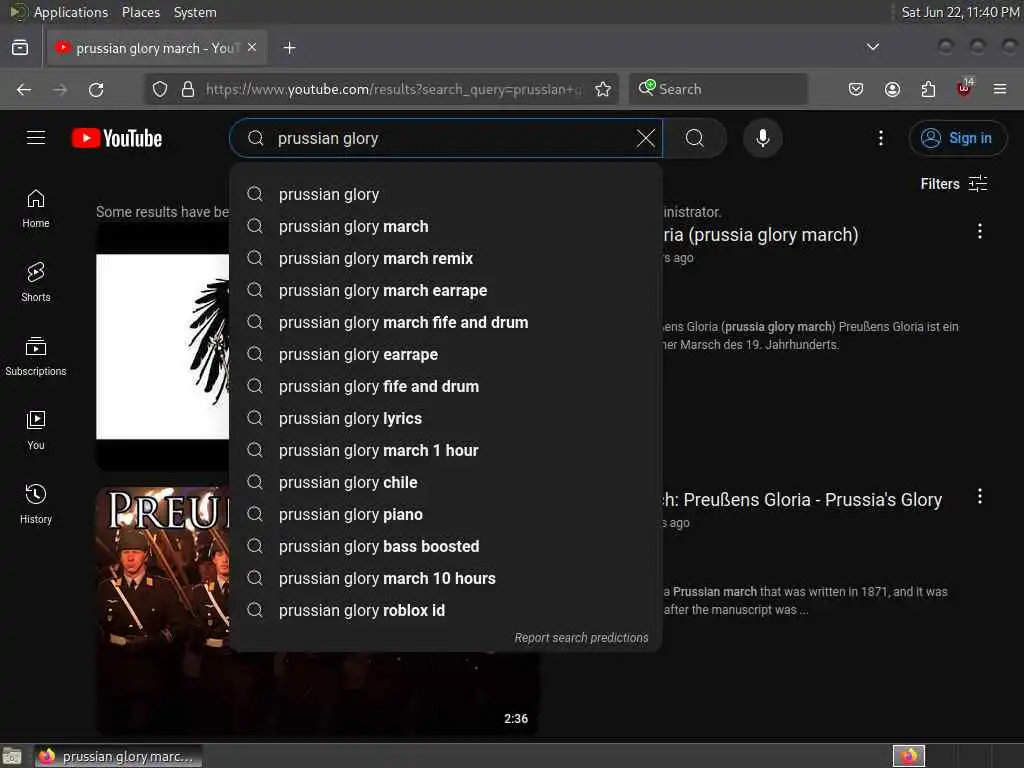
Task: Select suggestion 'prussian glory'
Action: pyautogui.click(x=446, y=194)
